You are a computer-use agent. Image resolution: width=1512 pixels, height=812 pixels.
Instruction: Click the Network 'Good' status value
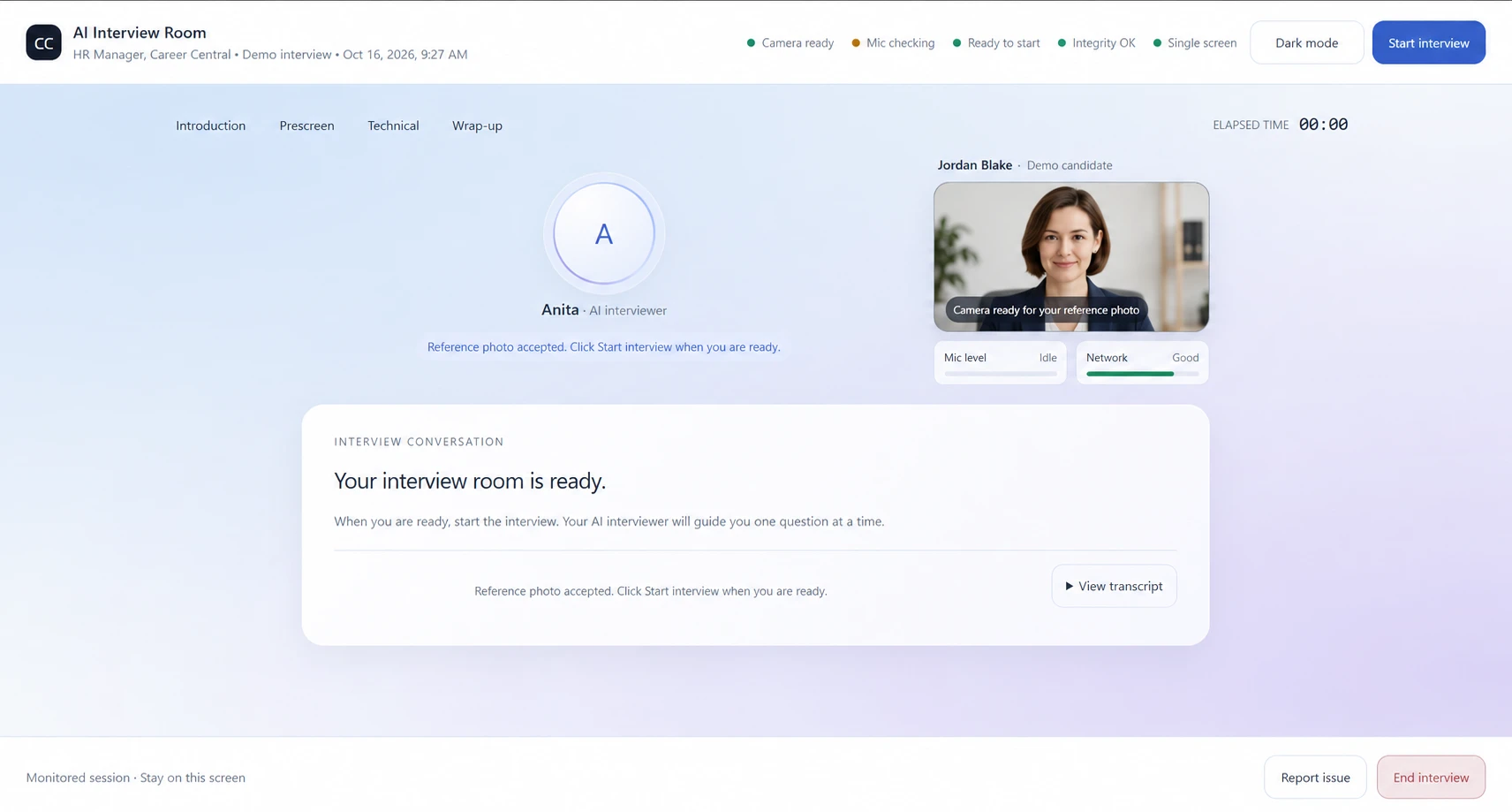pyautogui.click(x=1185, y=358)
